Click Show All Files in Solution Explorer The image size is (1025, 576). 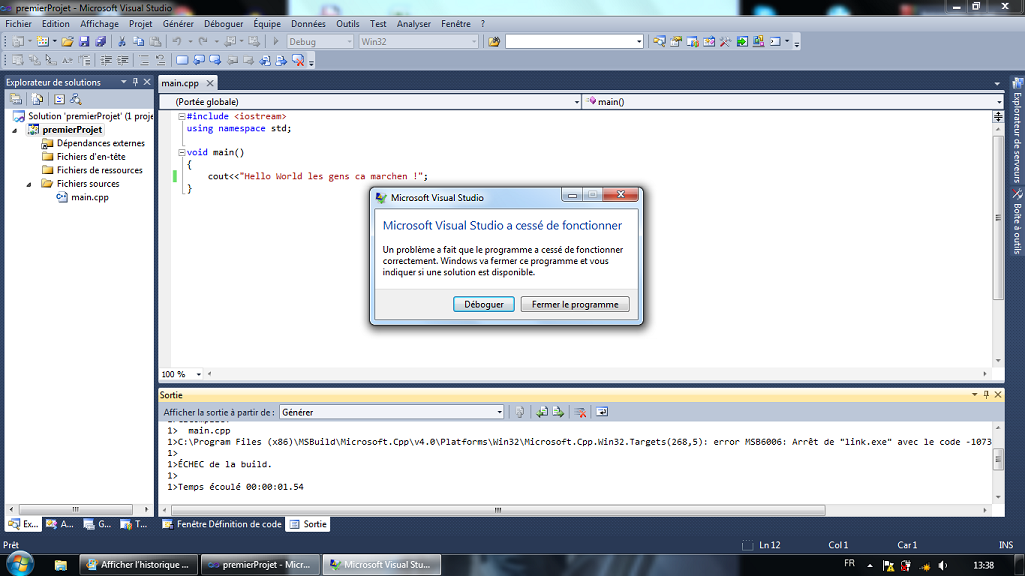(37, 99)
